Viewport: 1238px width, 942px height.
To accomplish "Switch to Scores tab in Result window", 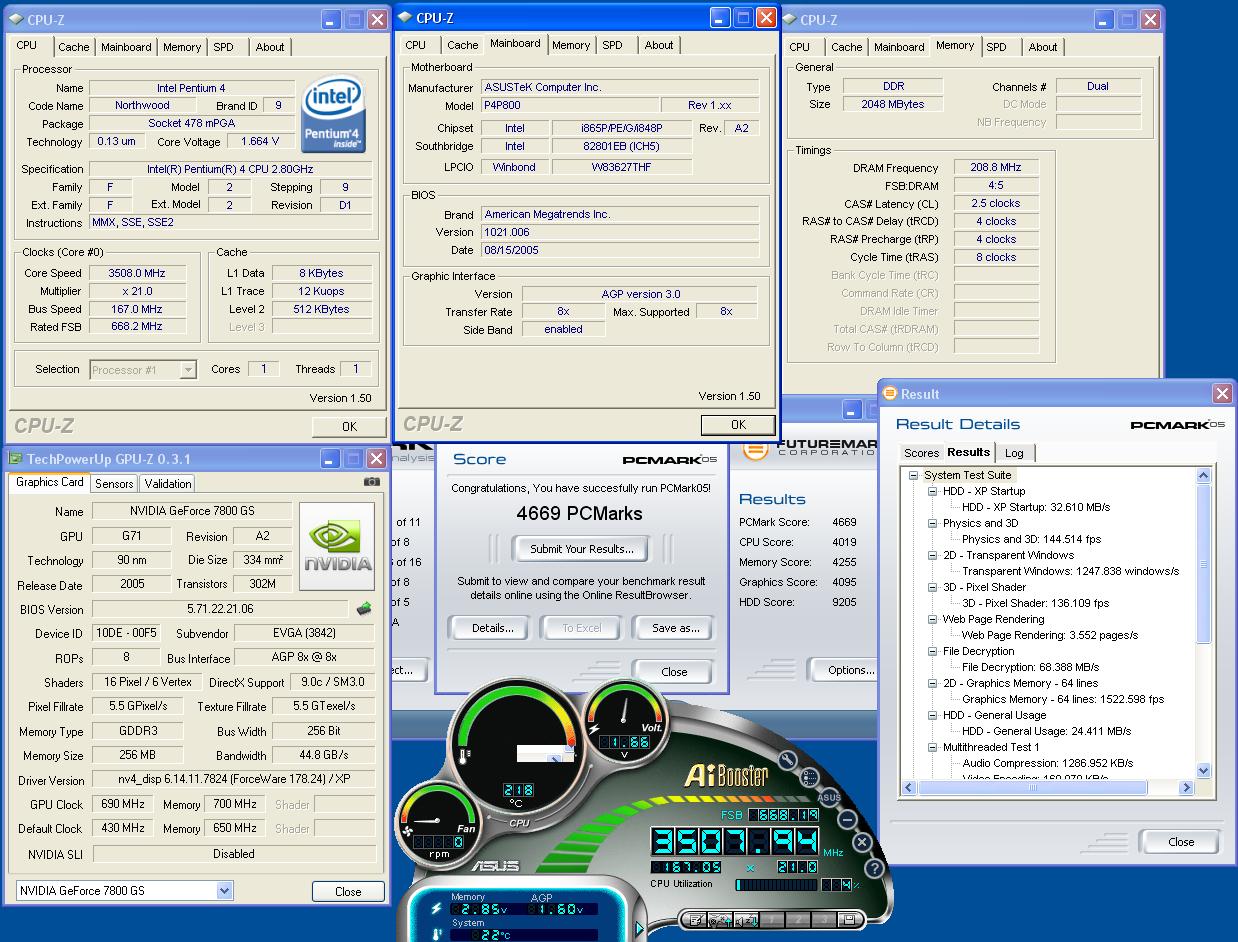I will click(x=921, y=453).
